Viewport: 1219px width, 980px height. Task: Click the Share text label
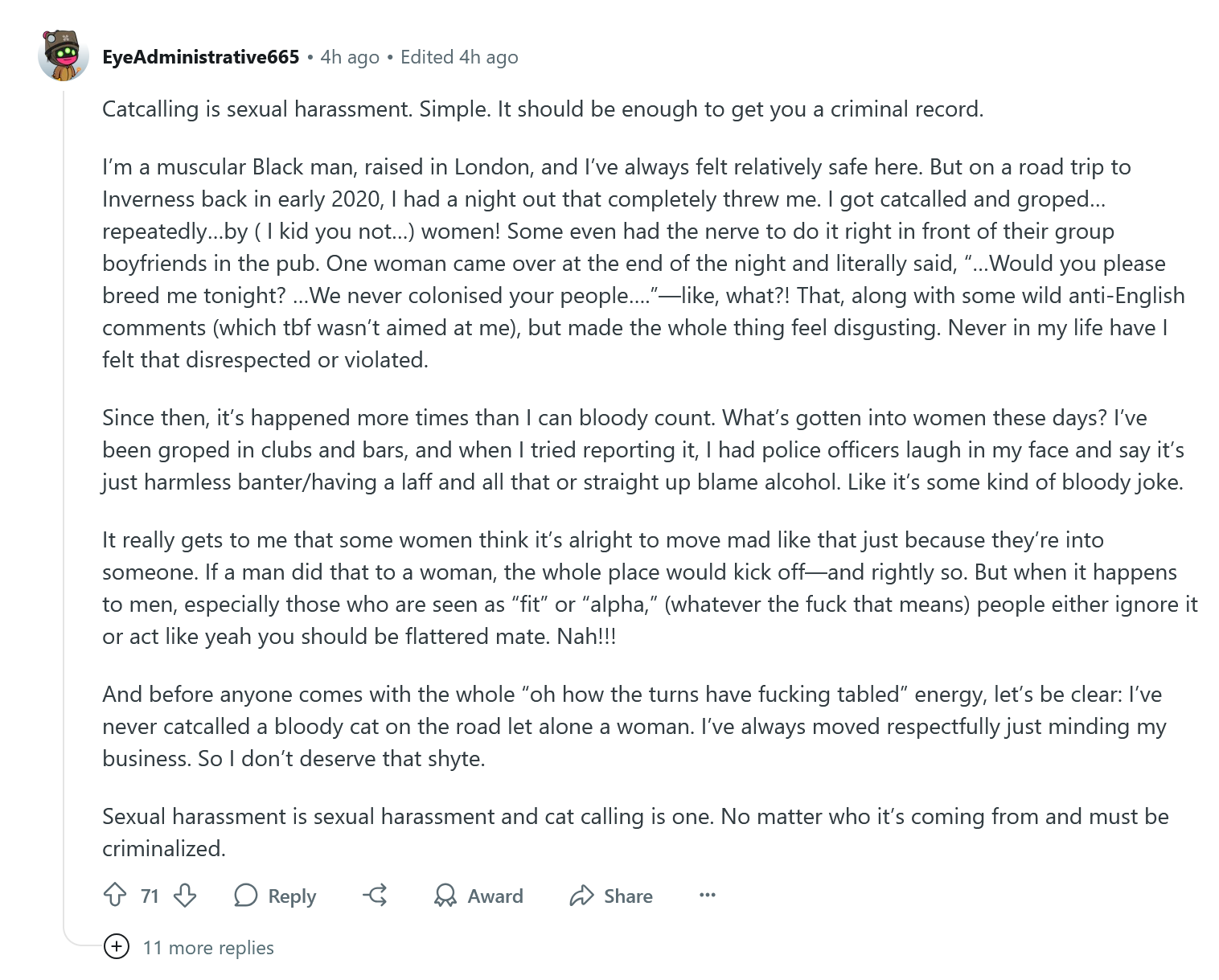point(628,896)
